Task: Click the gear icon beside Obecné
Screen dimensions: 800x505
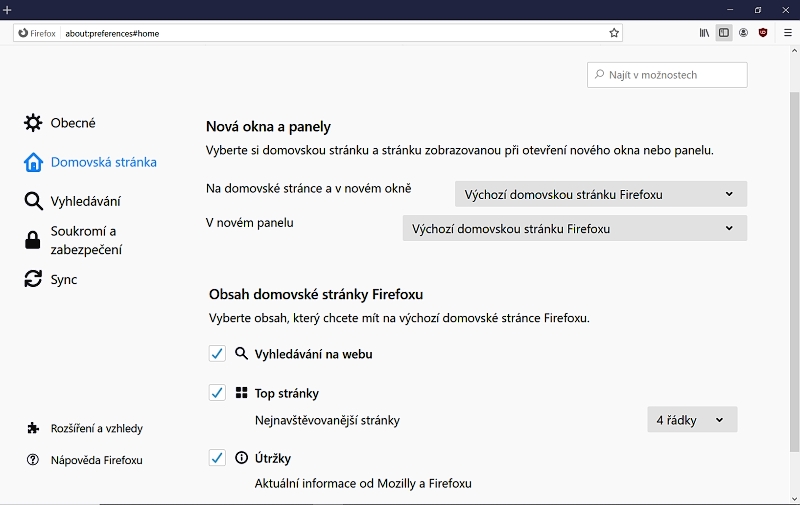Action: click(33, 123)
